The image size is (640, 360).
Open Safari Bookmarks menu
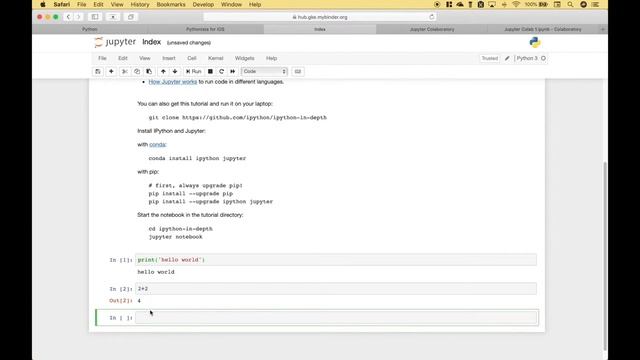[171, 4]
